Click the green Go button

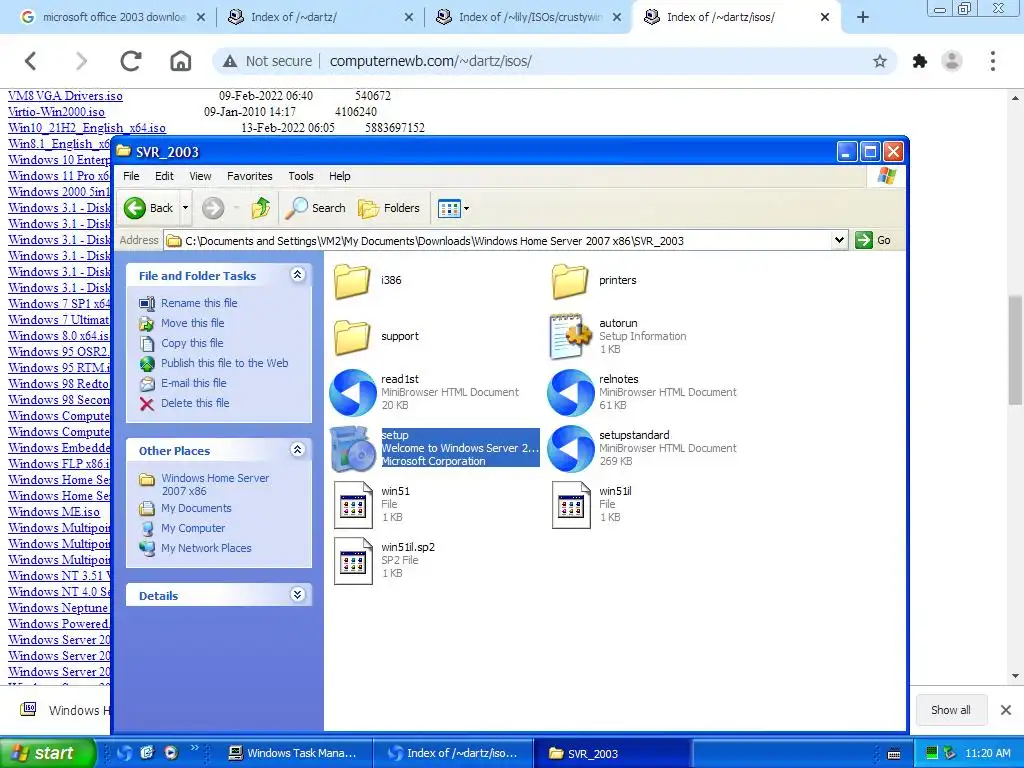873,240
